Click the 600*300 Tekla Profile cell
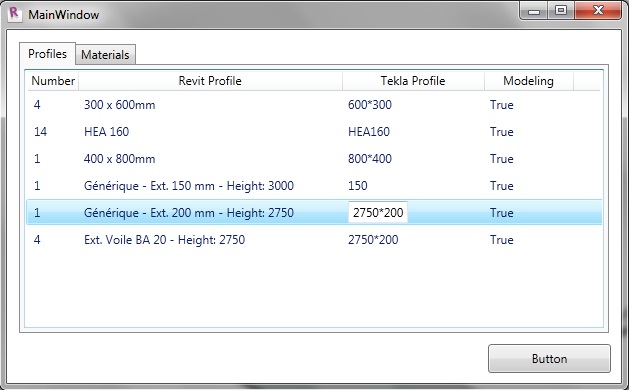This screenshot has width=629, height=390. (x=369, y=105)
